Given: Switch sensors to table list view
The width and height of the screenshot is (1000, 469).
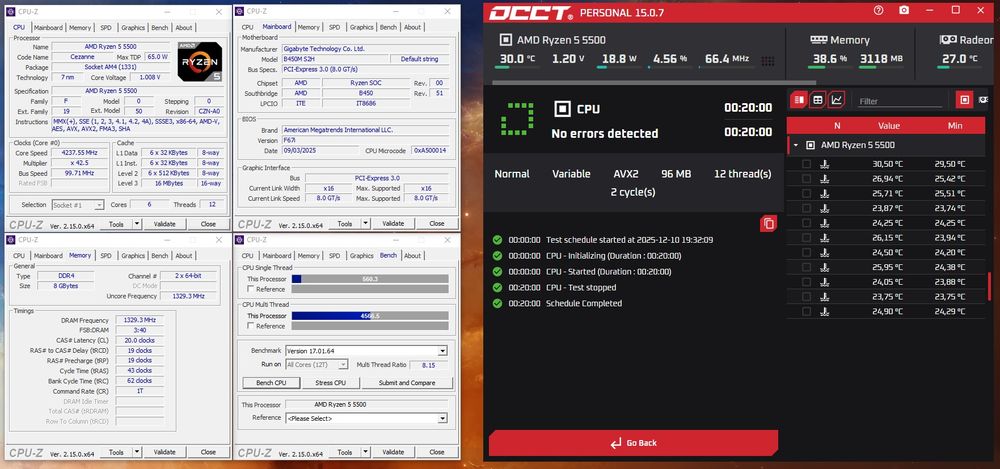Looking at the screenshot, I should click(x=799, y=100).
